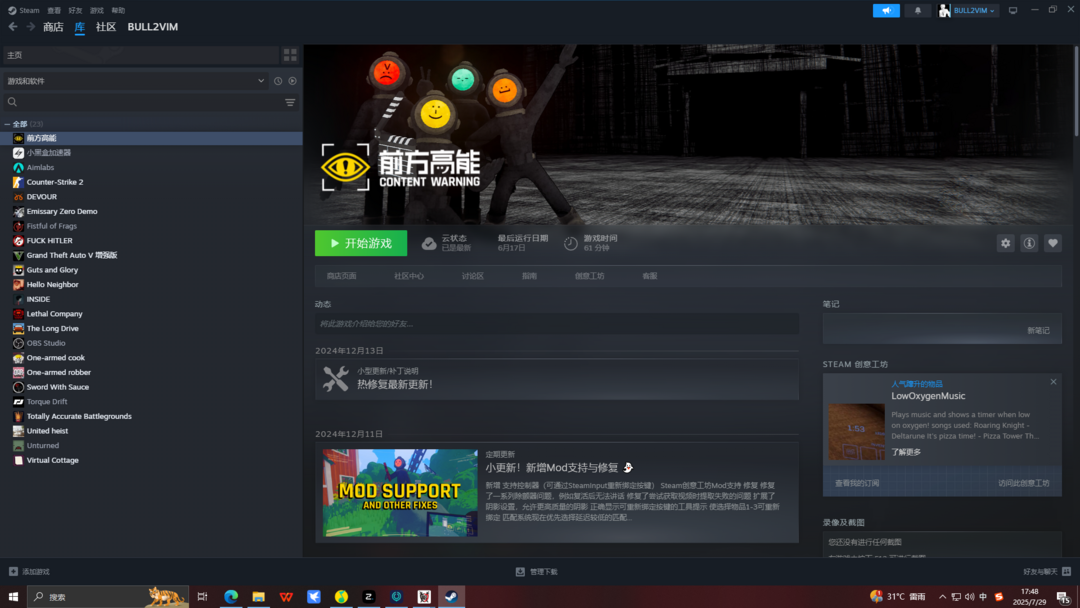
Task: Go back with the navigation arrow
Action: coord(13,27)
